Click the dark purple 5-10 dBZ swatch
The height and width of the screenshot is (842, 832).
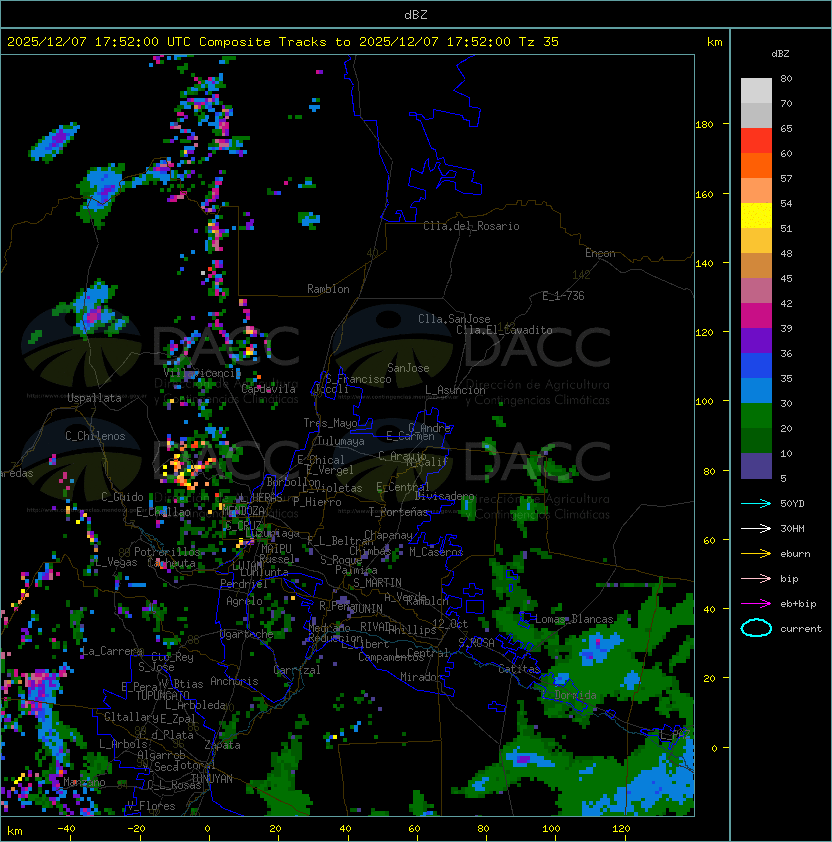(756, 466)
